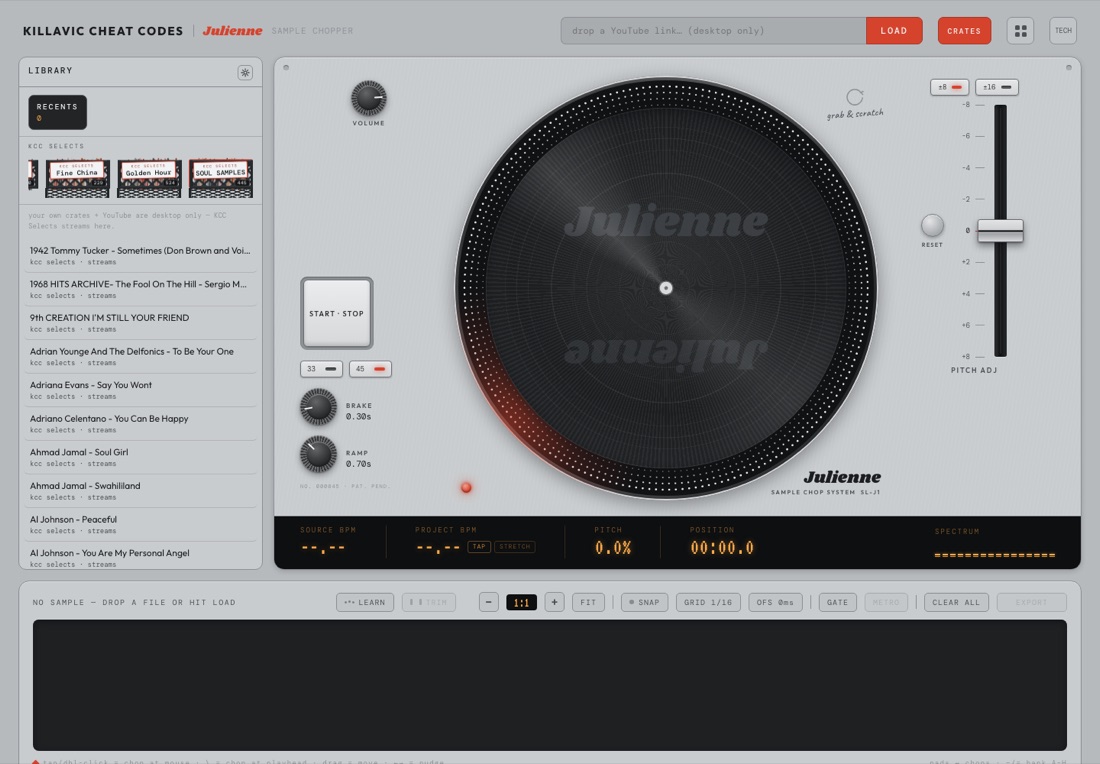Screen dimensions: 1100x764
Task: Open the Fine China crate
Action: click(x=77, y=178)
